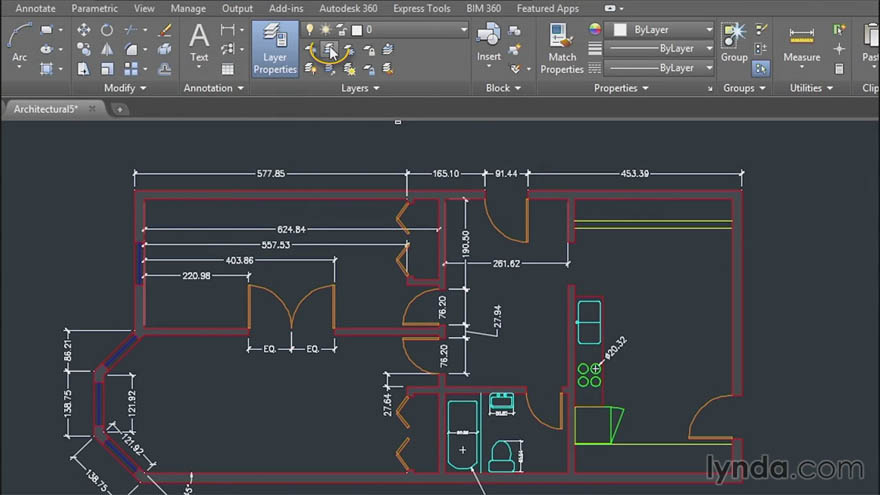Toggle the layer lightbulb on/off icon

311,30
